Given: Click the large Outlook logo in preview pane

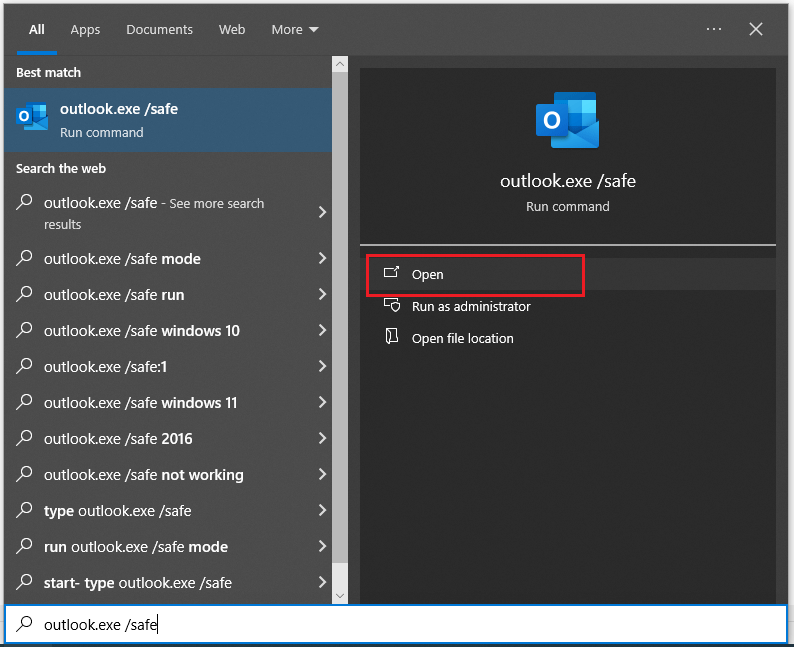Looking at the screenshot, I should click(567, 120).
